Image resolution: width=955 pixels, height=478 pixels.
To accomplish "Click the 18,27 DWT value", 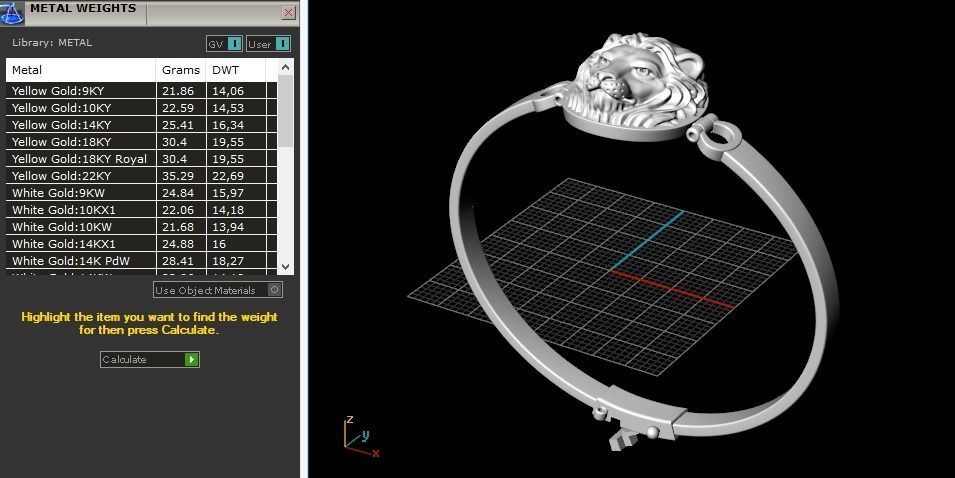I will (x=228, y=261).
